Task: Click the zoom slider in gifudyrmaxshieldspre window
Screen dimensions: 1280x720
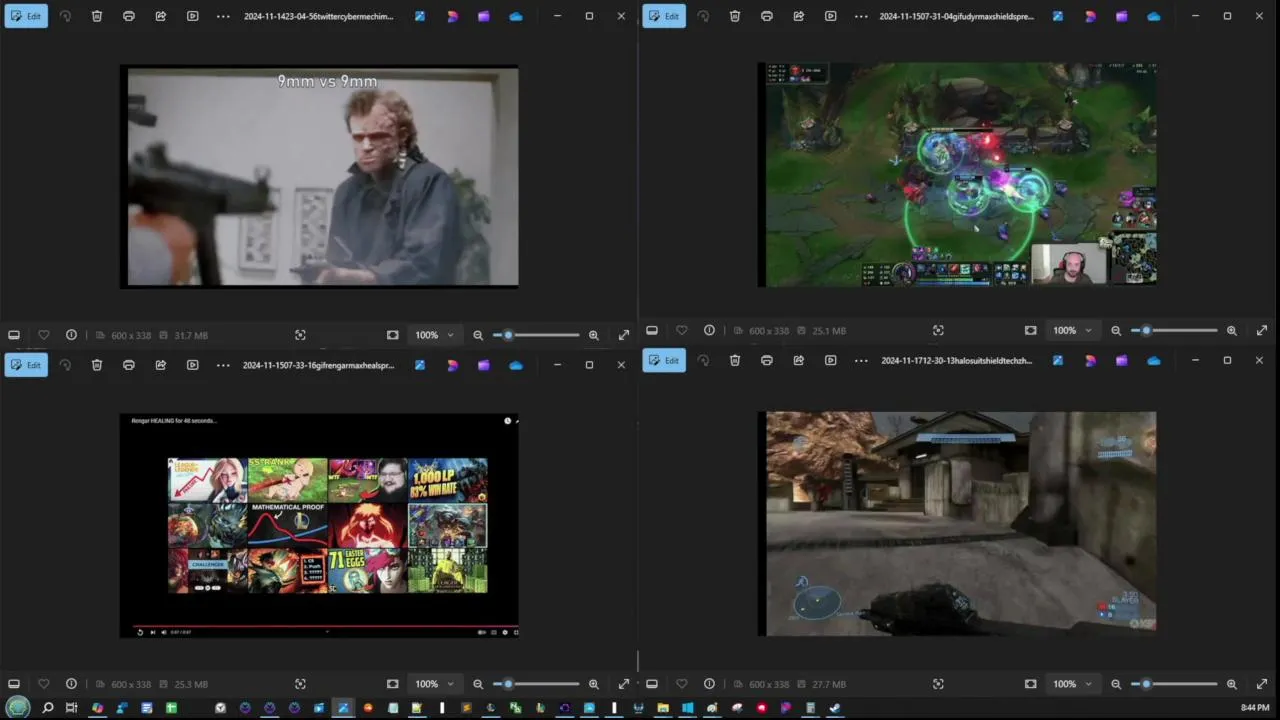Action: pos(1174,330)
